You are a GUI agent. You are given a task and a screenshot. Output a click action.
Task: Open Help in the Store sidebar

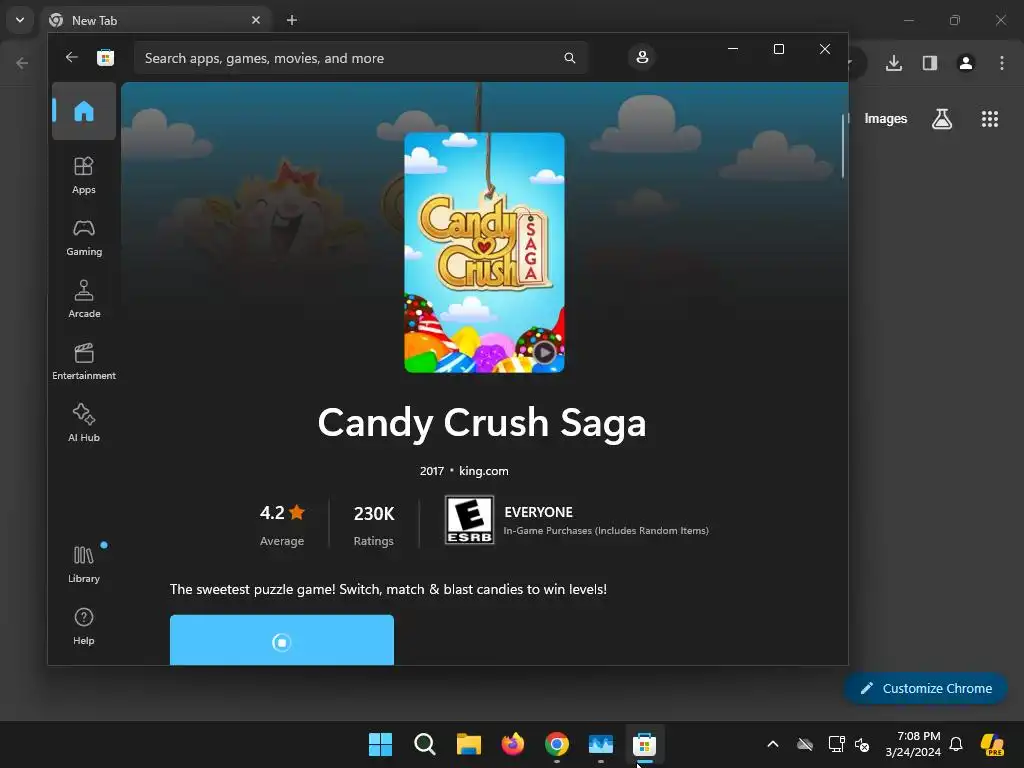coord(84,626)
